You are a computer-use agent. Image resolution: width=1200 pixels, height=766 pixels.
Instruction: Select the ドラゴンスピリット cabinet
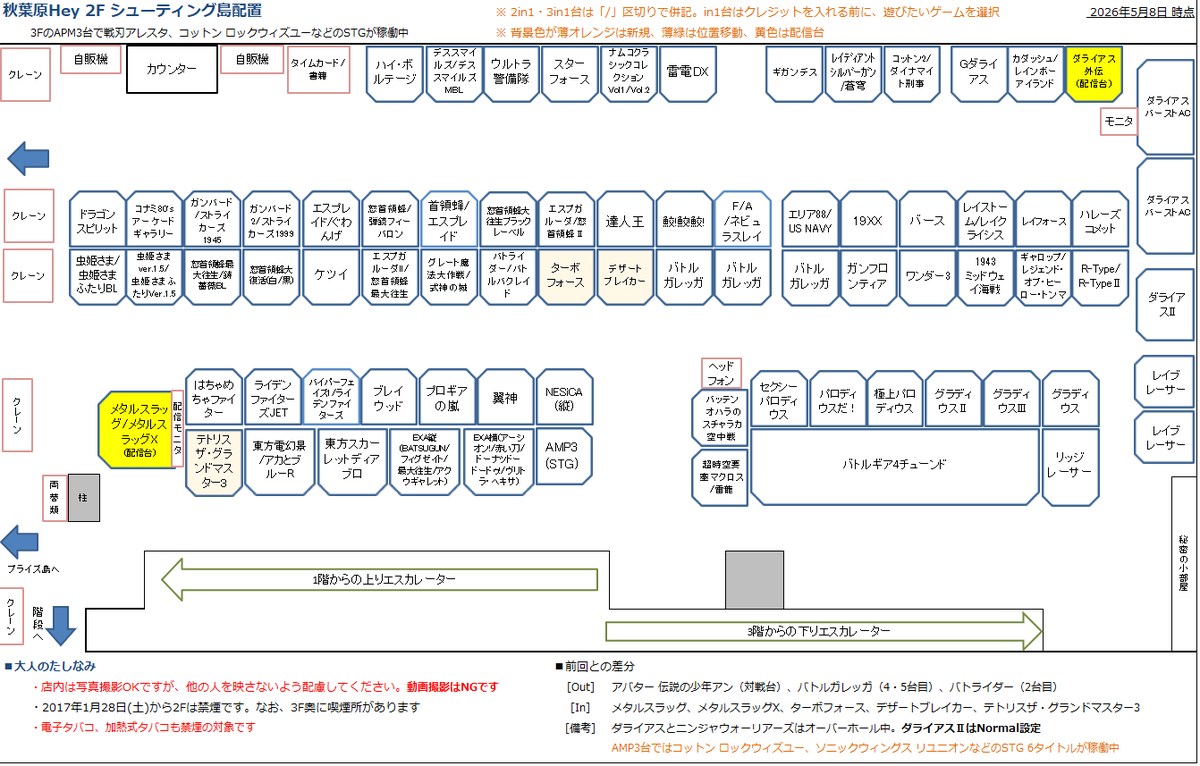tap(99, 220)
